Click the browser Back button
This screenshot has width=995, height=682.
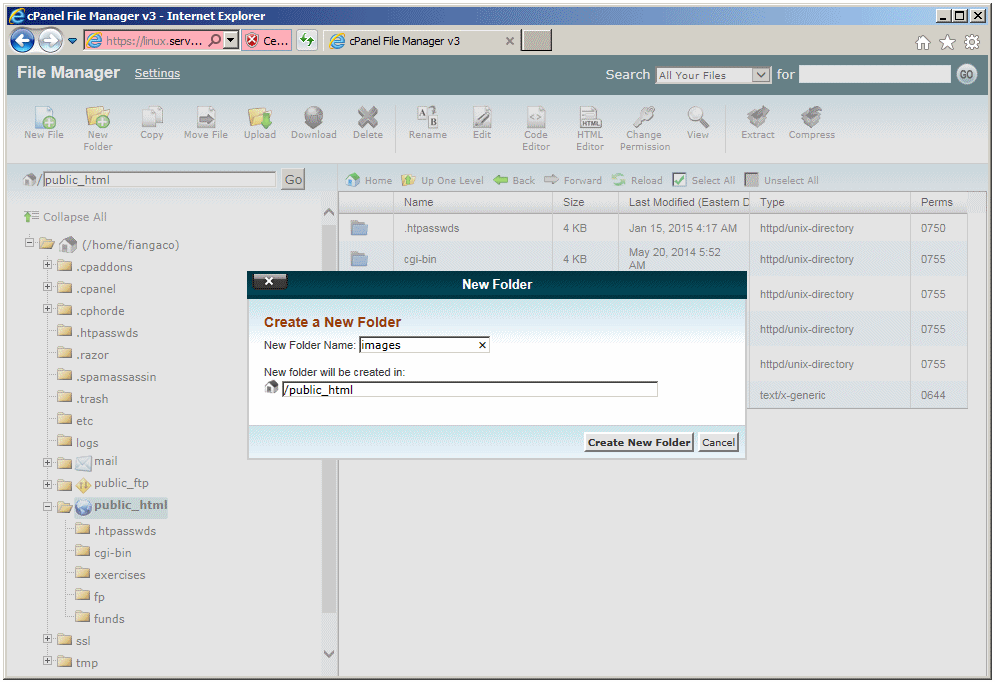22,41
